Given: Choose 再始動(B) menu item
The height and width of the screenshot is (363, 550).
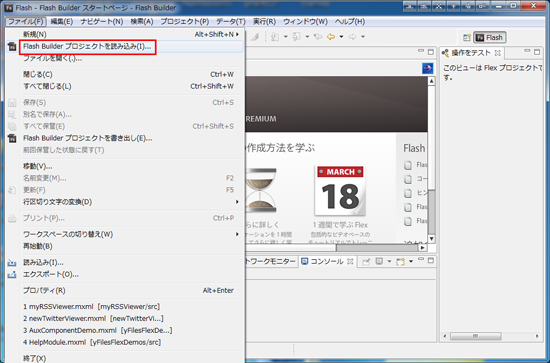Looking at the screenshot, I should pyautogui.click(x=132, y=246).
